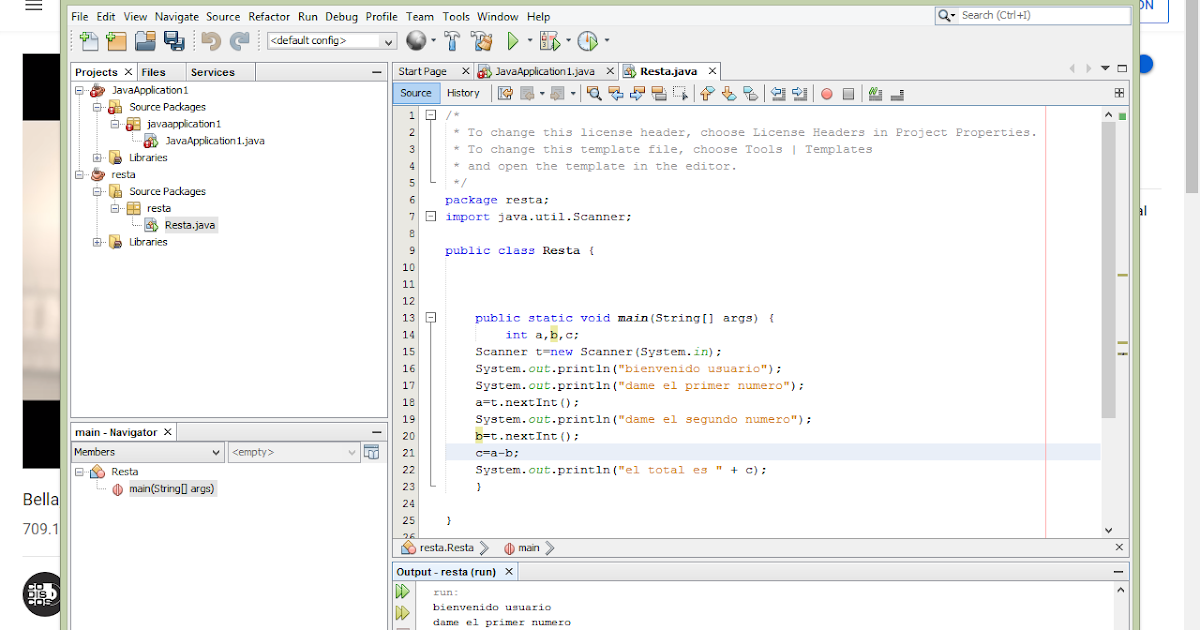Viewport: 1200px width, 630px height.
Task: Switch to the JavaApplication1.java tab
Action: [546, 71]
